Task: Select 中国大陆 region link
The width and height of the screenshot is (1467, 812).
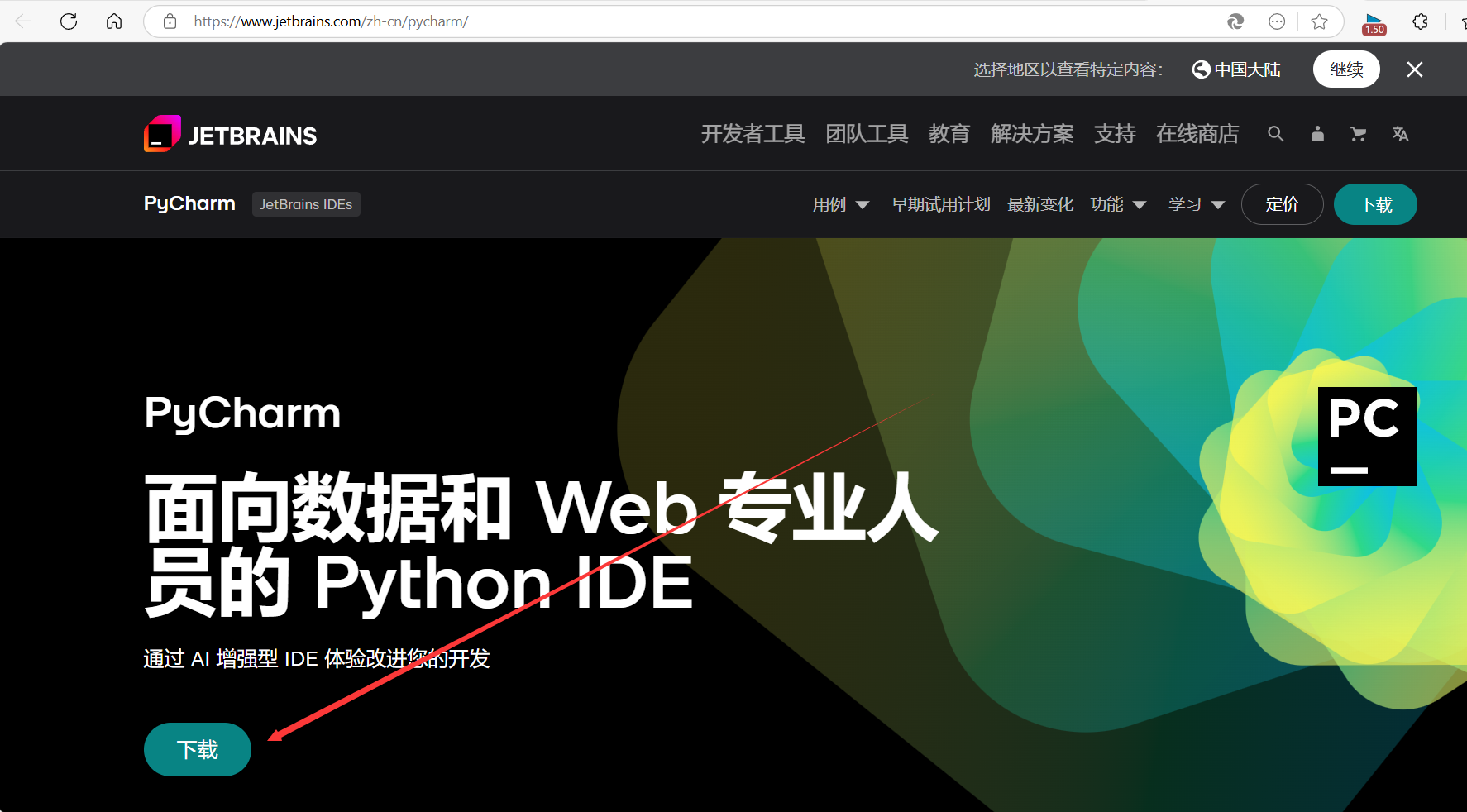Action: click(1236, 69)
